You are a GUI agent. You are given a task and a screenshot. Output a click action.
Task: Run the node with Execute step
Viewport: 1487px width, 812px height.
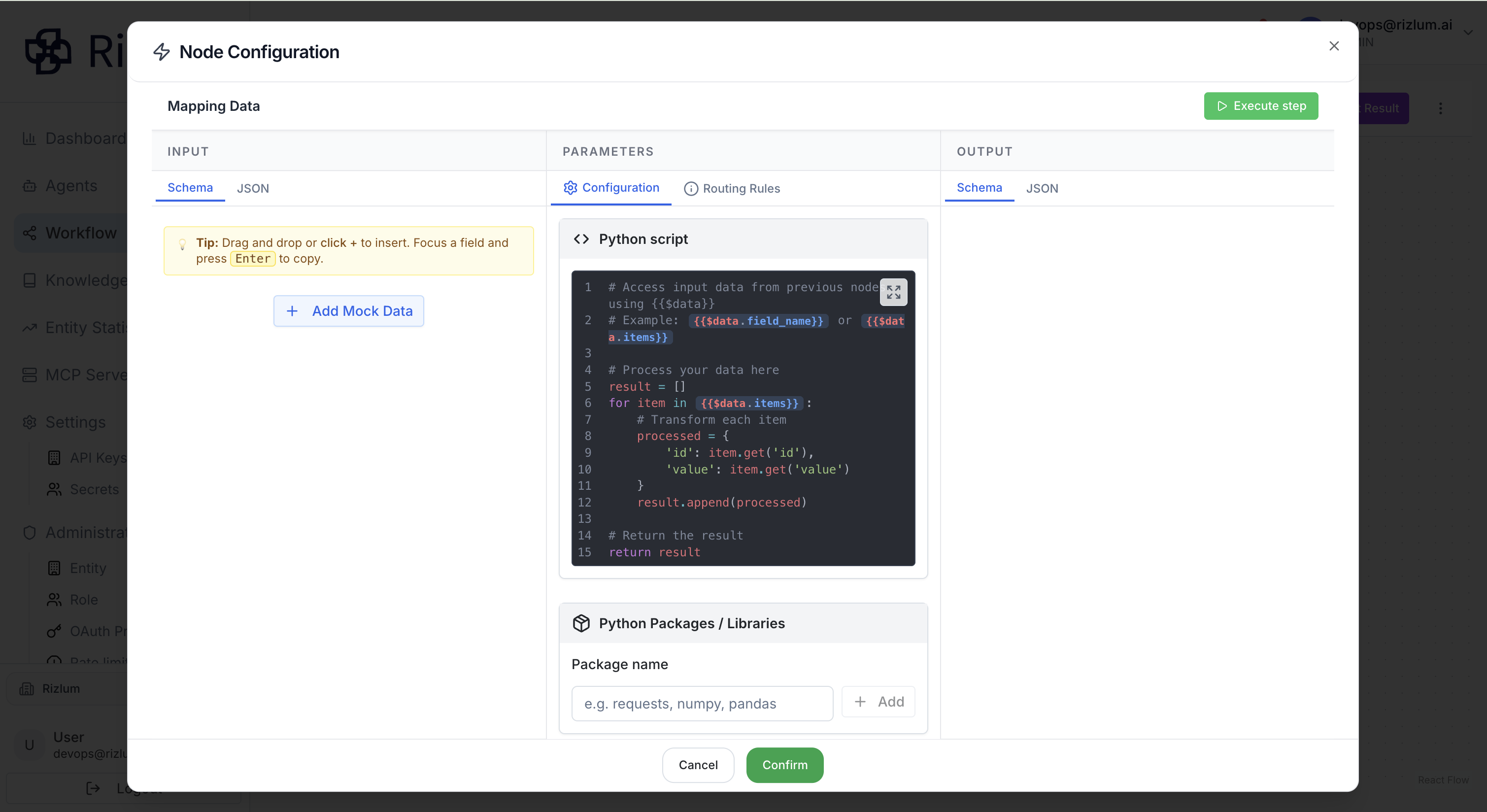pyautogui.click(x=1261, y=106)
